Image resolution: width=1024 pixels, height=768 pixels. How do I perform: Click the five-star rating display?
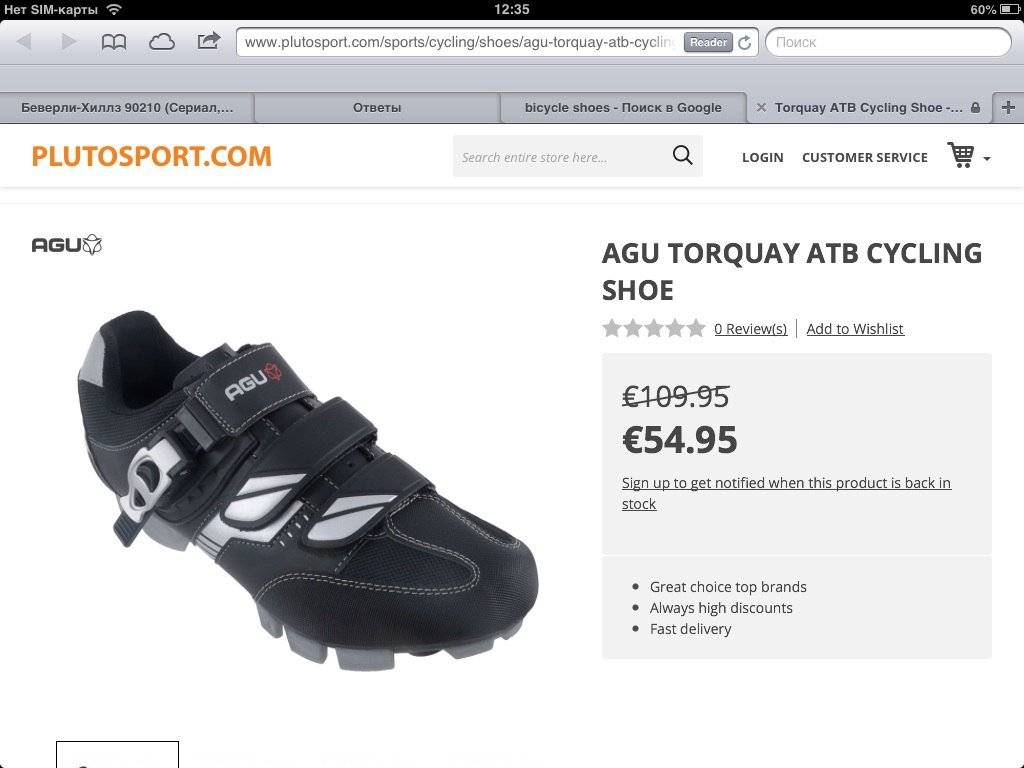click(654, 328)
